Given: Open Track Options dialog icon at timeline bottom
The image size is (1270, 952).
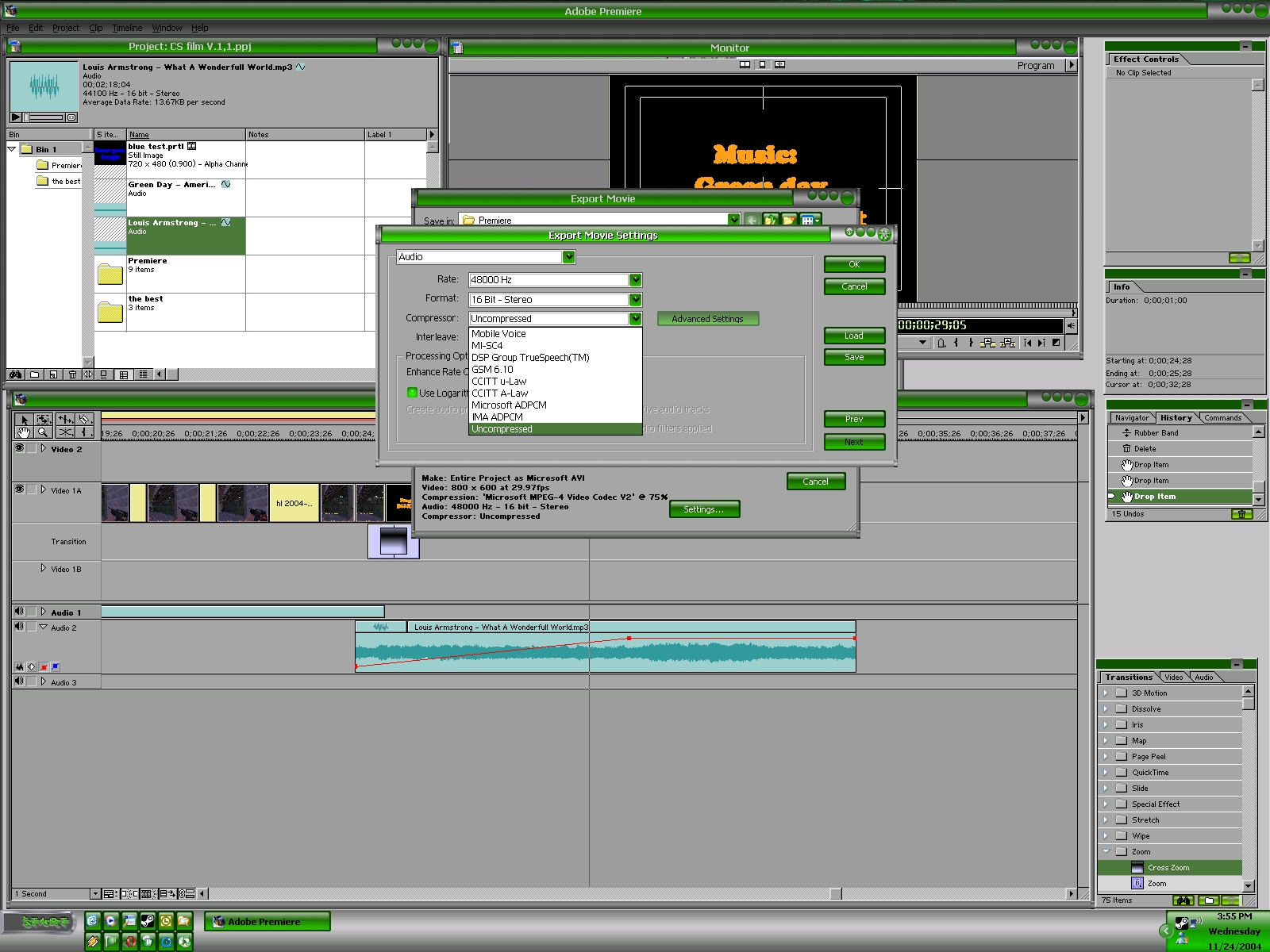Looking at the screenshot, I should pyautogui.click(x=110, y=894).
